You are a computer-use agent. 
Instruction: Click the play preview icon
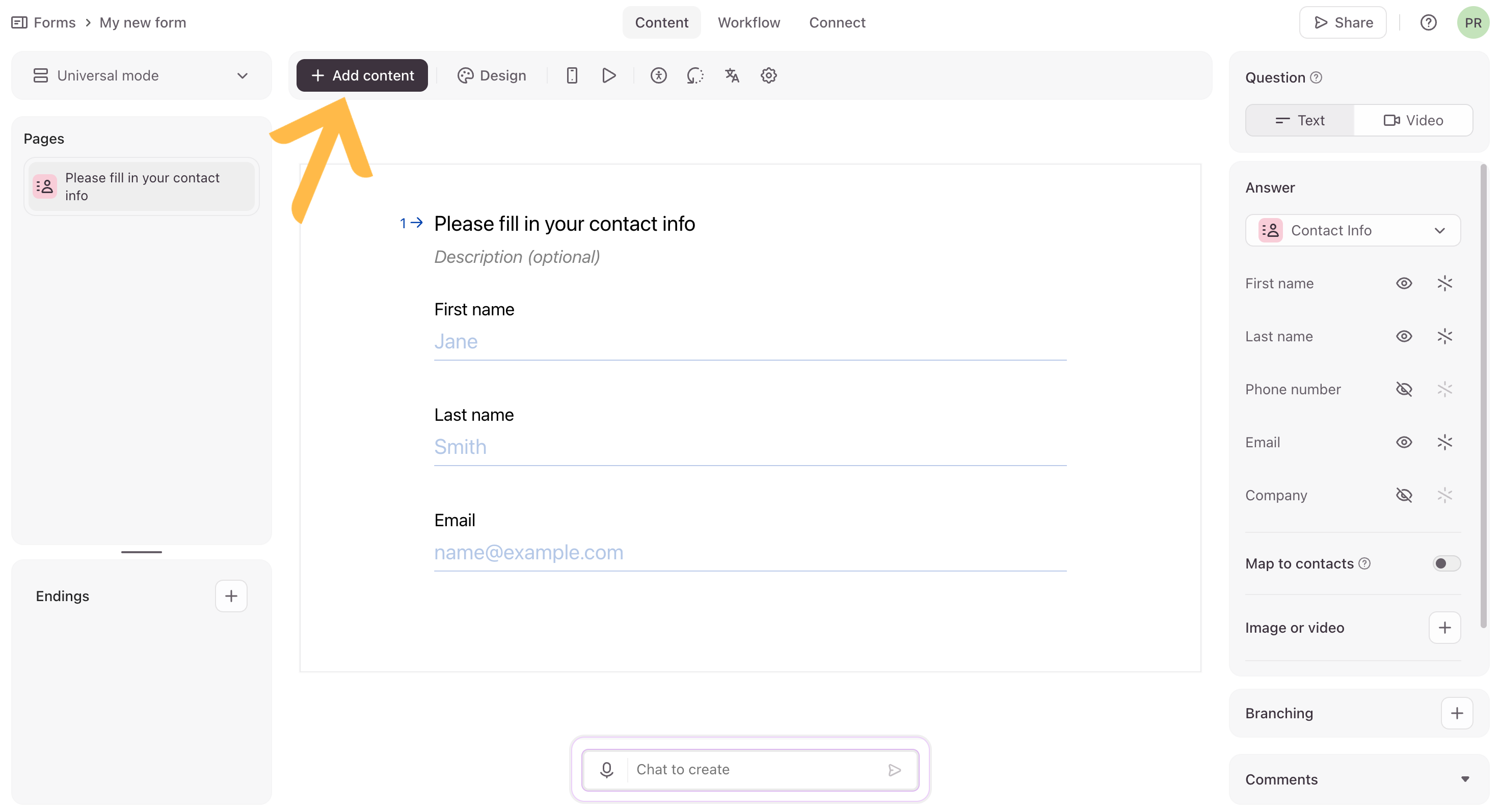[608, 76]
